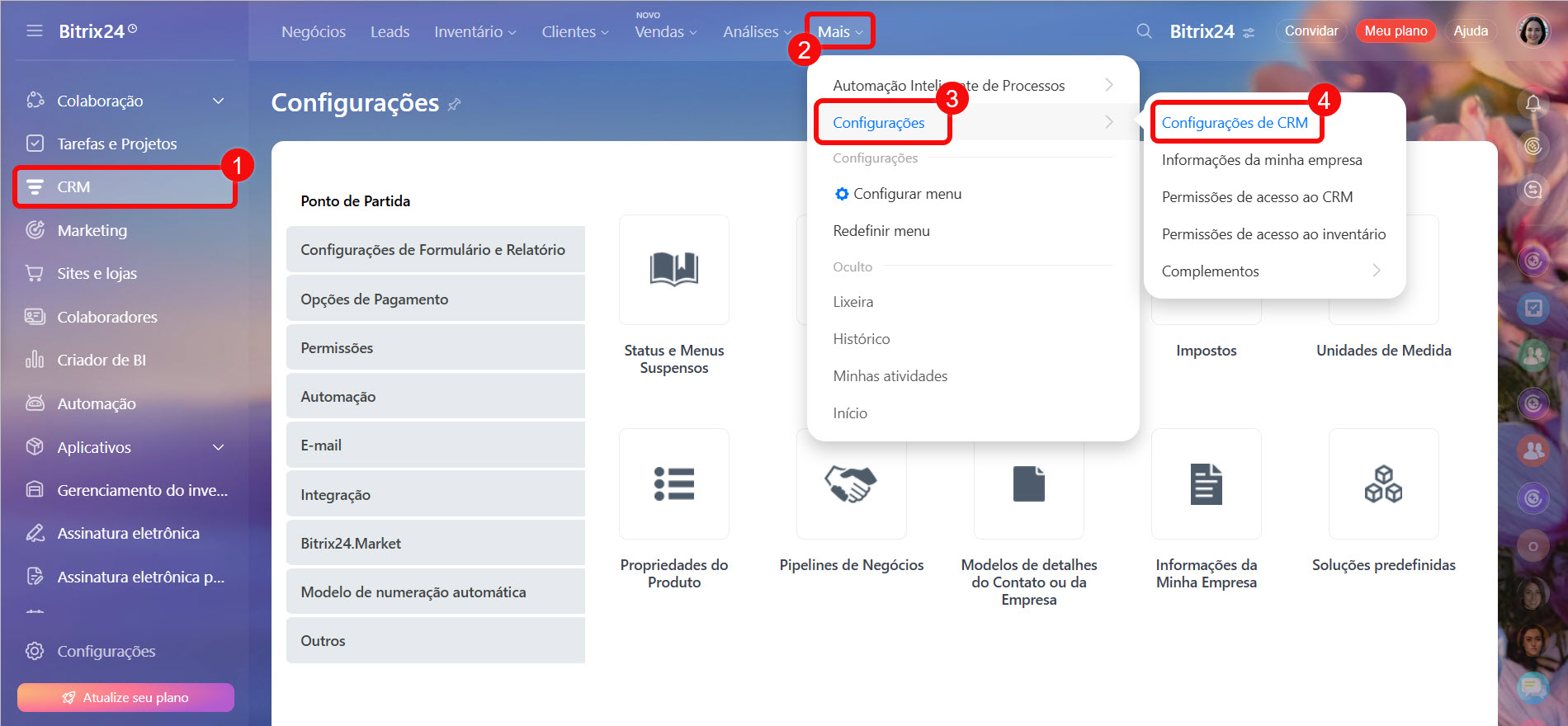Select Histórico in the menu
This screenshot has width=1568, height=726.
[x=862, y=339]
